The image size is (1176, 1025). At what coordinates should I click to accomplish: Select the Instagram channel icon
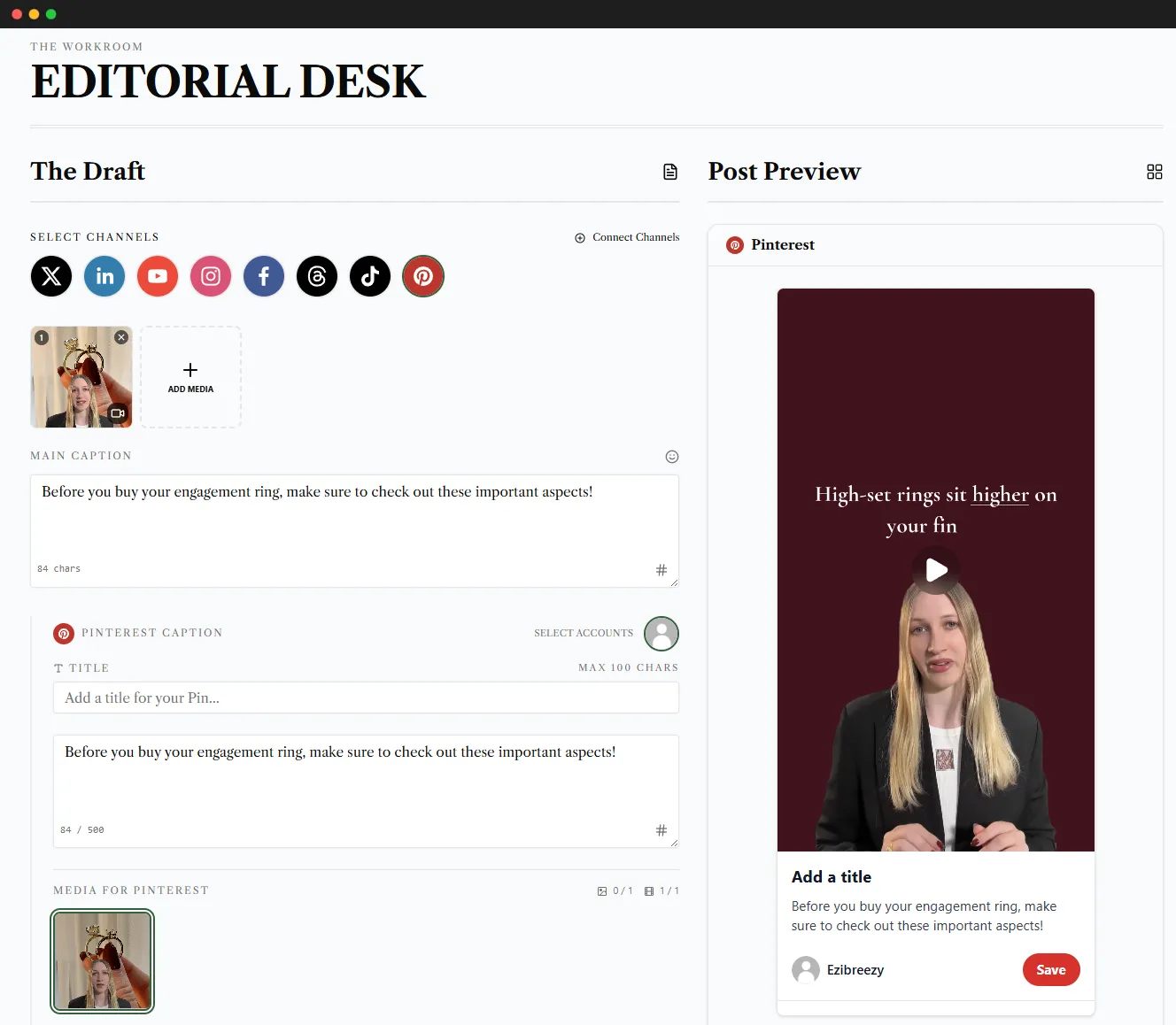(210, 276)
